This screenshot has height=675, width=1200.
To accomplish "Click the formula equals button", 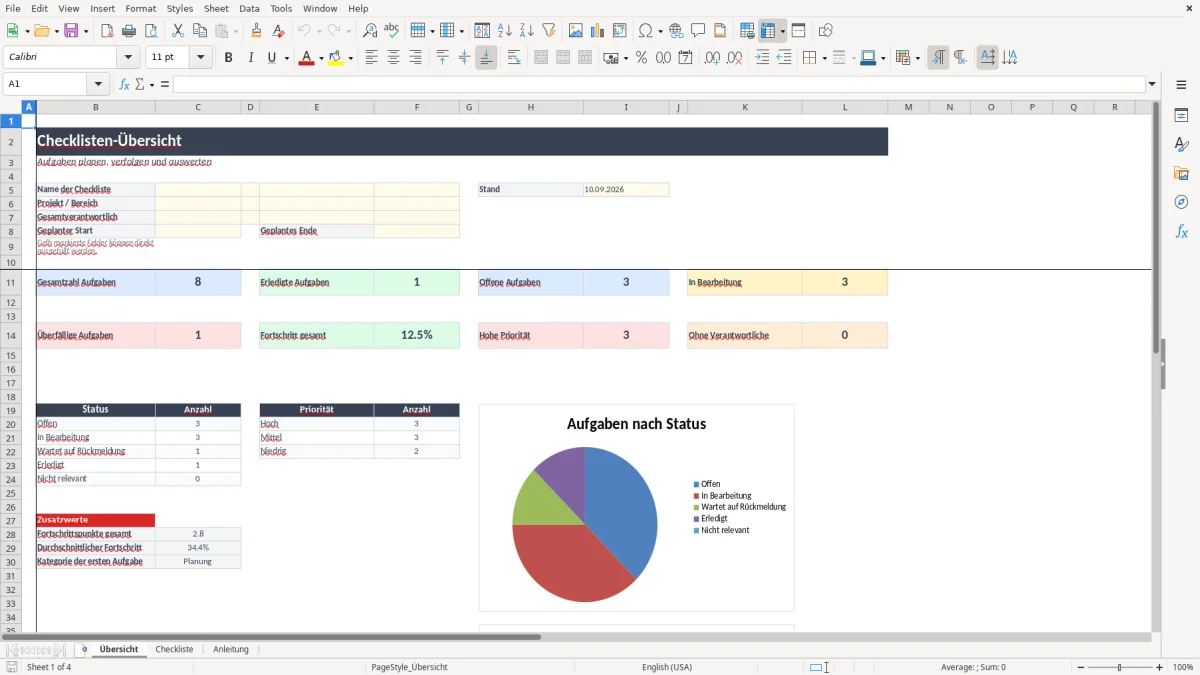I will [x=165, y=84].
